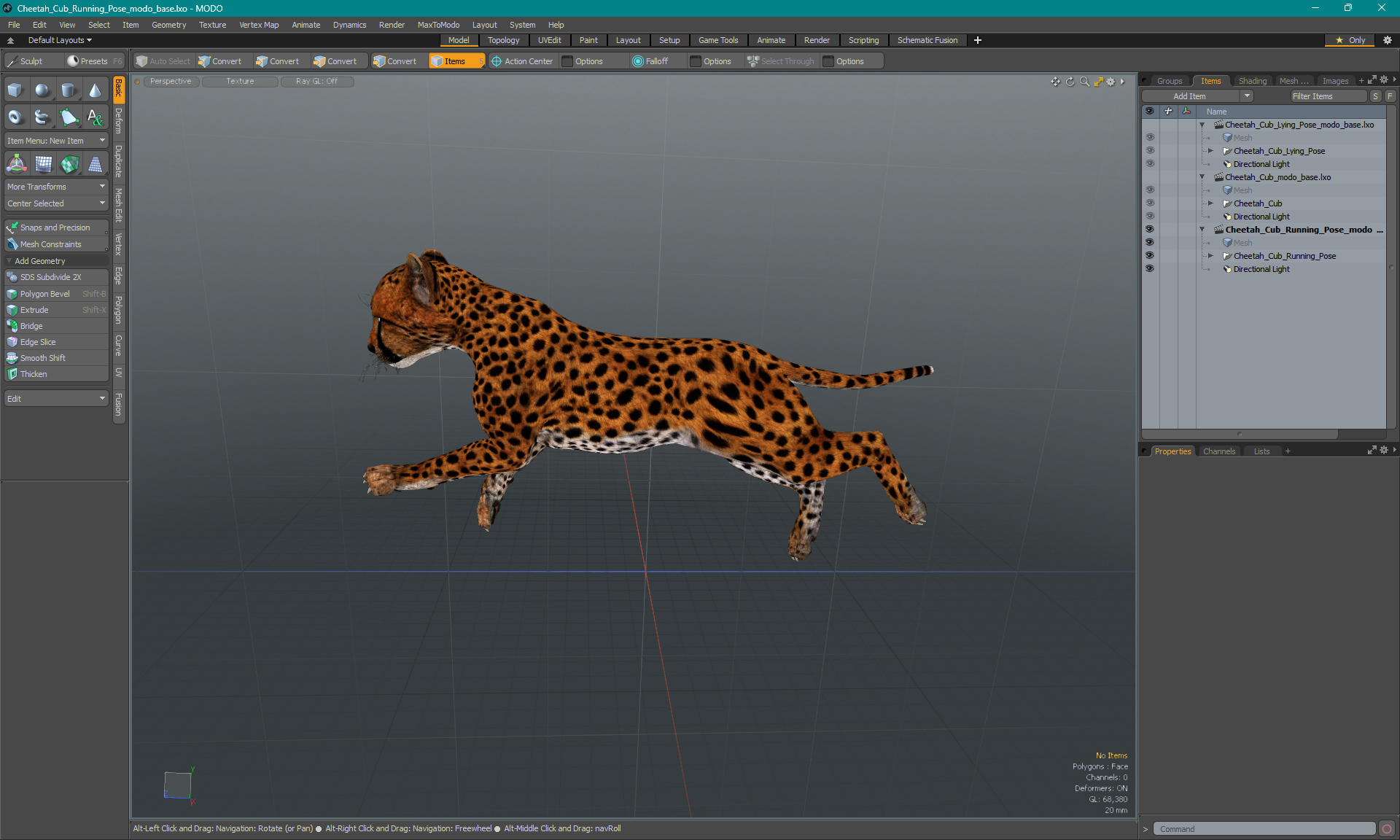Activate the transform tool icon
The width and height of the screenshot is (1400, 840).
click(x=16, y=165)
